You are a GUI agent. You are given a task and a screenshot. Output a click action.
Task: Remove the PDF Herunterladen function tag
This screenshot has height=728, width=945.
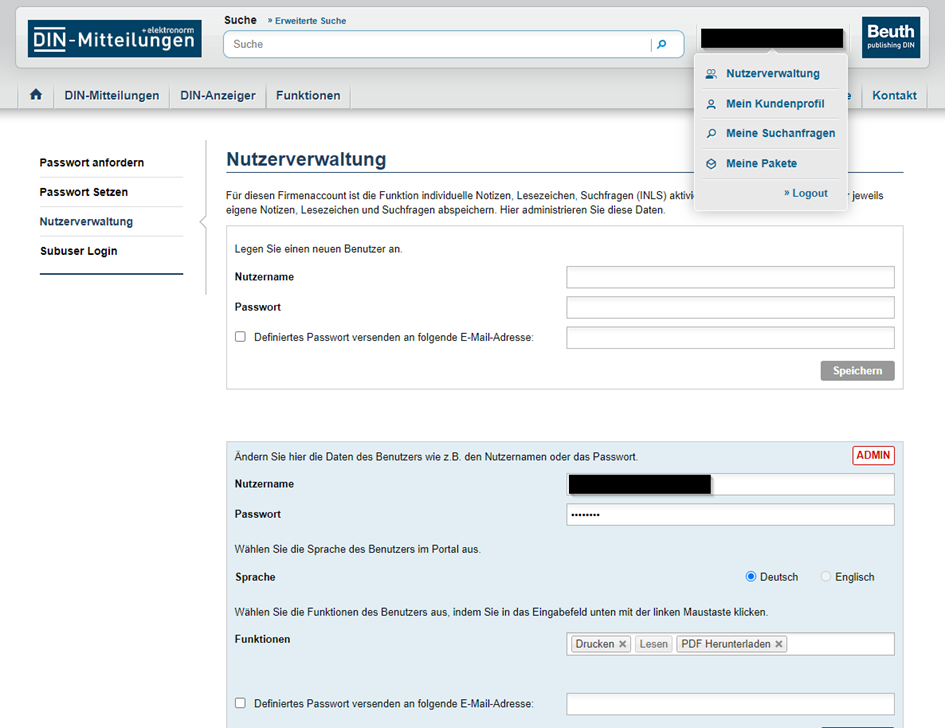(779, 644)
